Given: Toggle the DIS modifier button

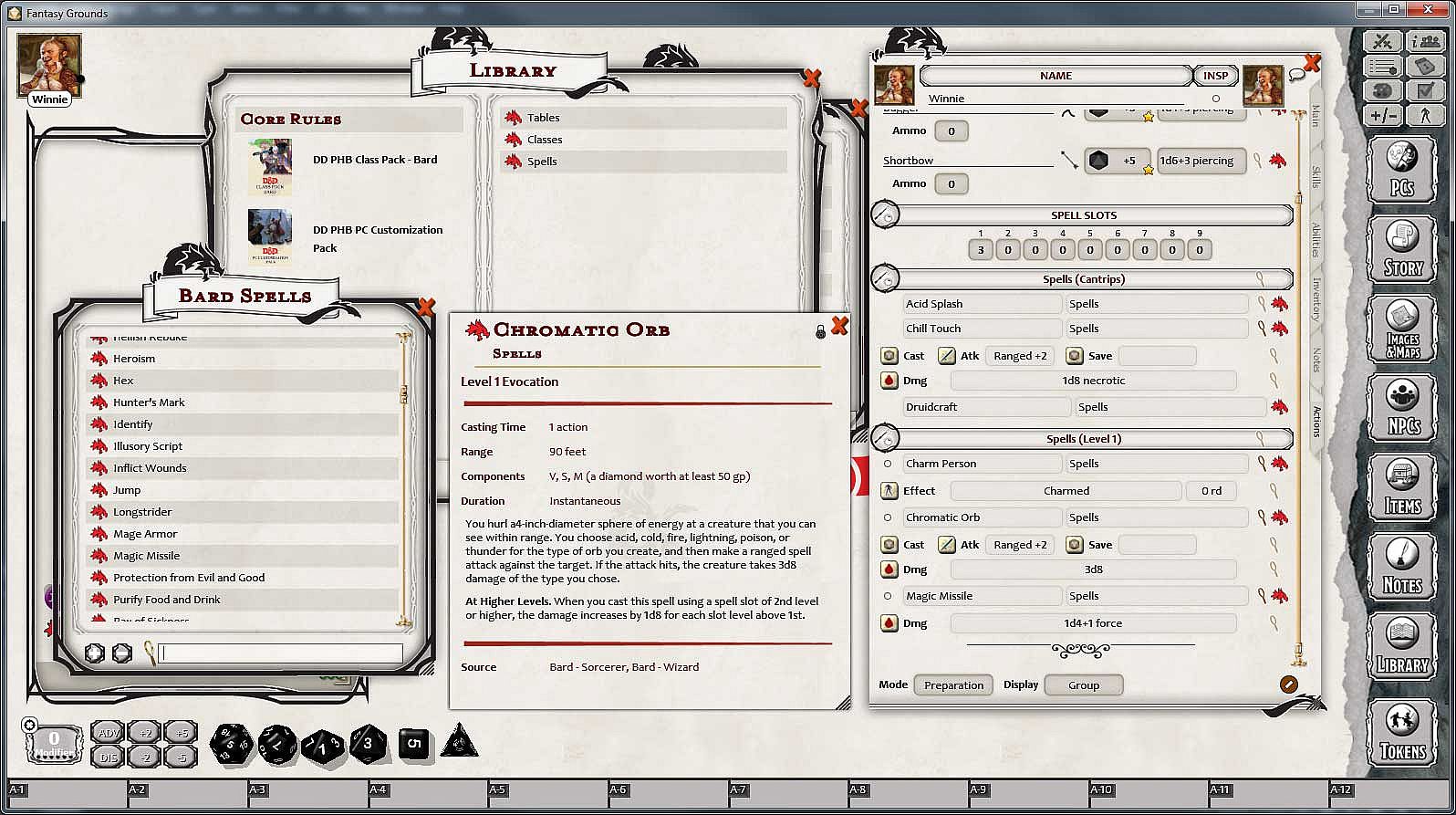Looking at the screenshot, I should [109, 757].
